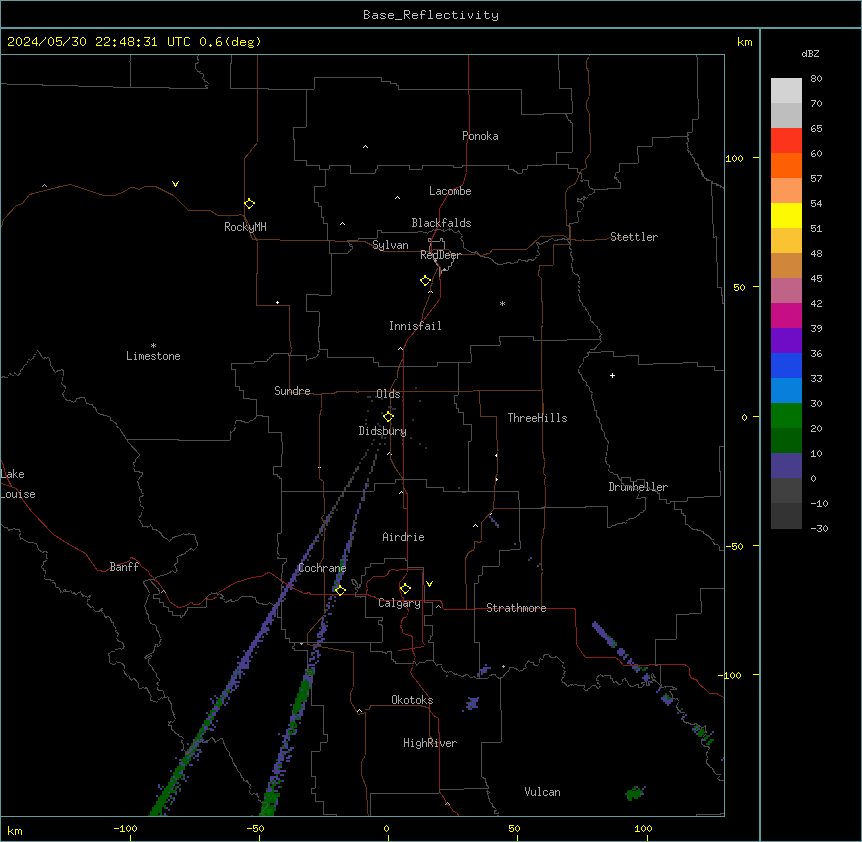Click the Base_Reflectivity title
862x842 pixels.
[431, 15]
